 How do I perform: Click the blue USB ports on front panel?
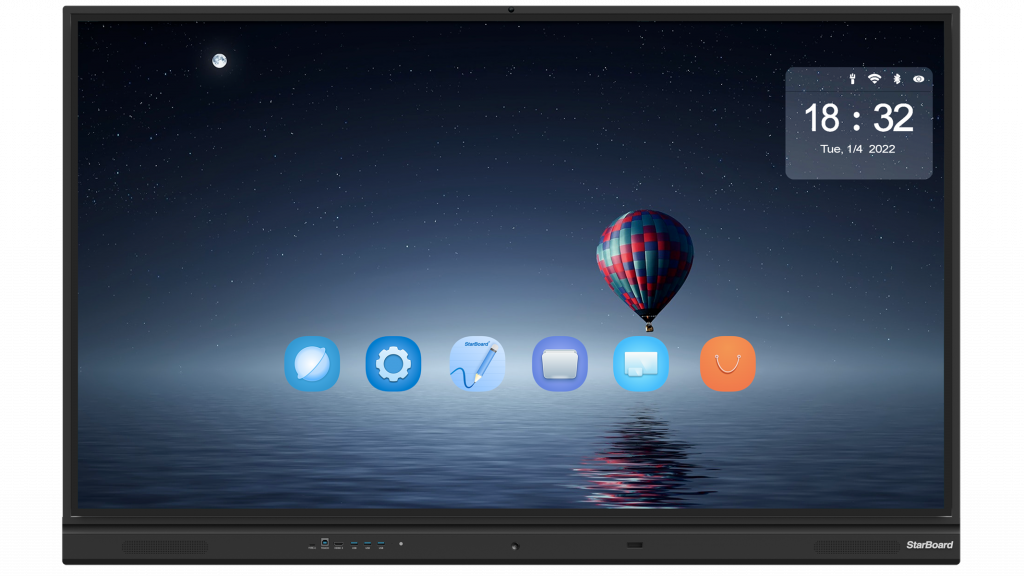coord(367,545)
